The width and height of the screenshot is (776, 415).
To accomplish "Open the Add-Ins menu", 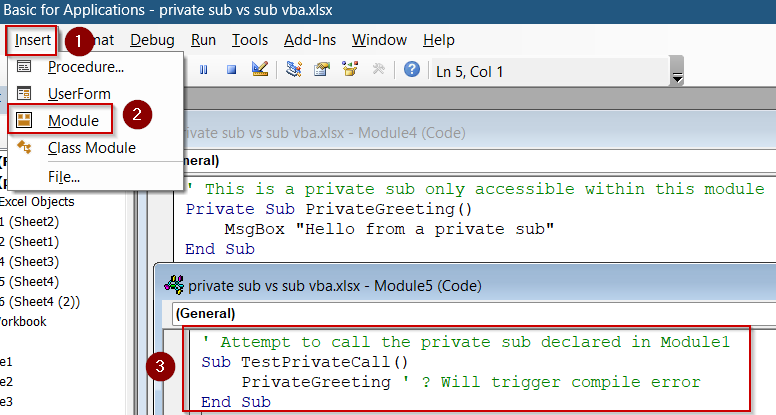I will 310,40.
